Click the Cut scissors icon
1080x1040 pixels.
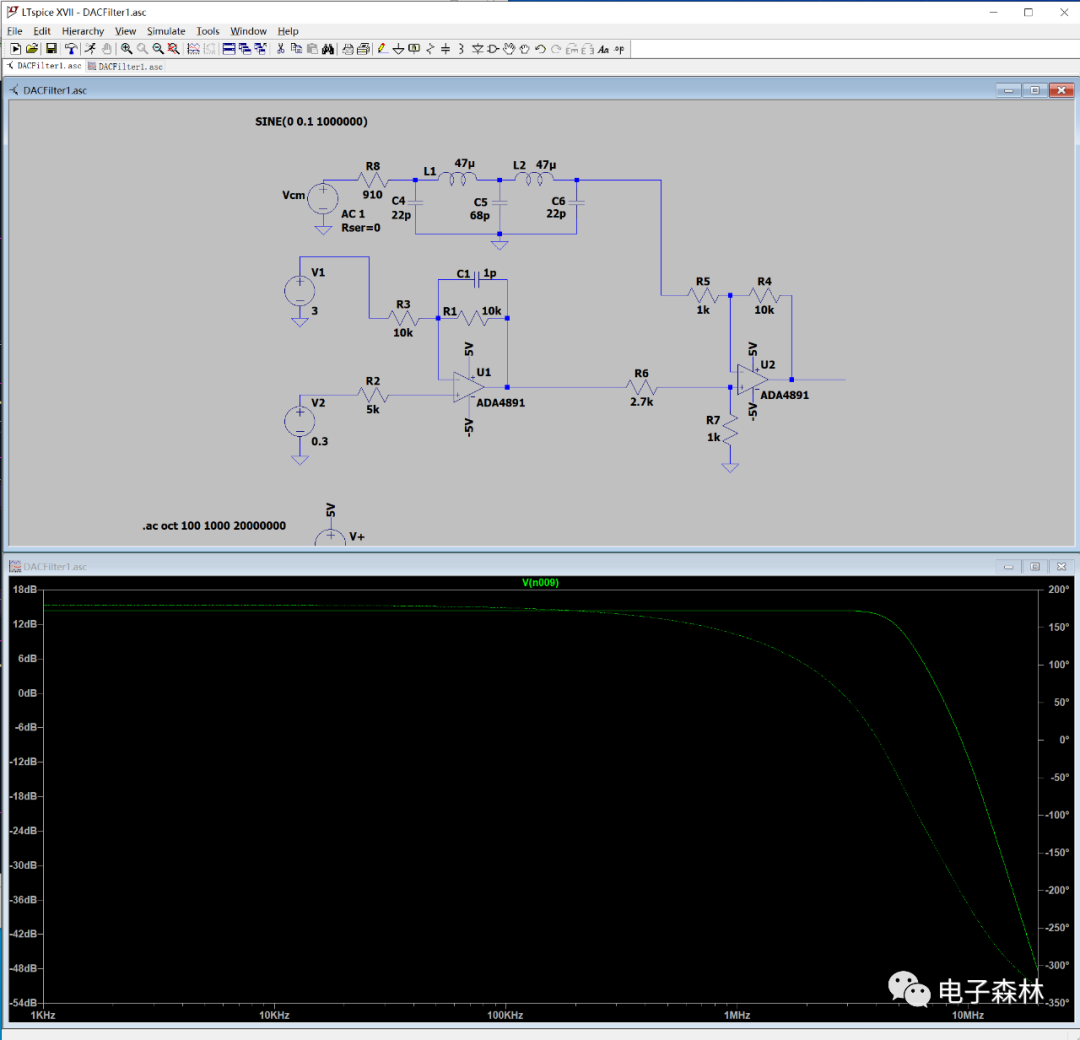281,48
